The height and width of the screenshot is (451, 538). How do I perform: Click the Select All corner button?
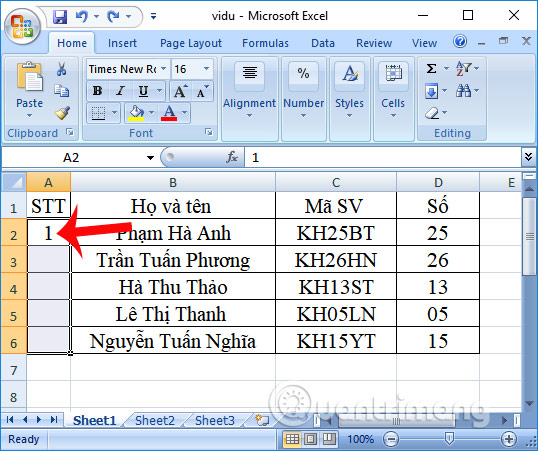tap(13, 182)
